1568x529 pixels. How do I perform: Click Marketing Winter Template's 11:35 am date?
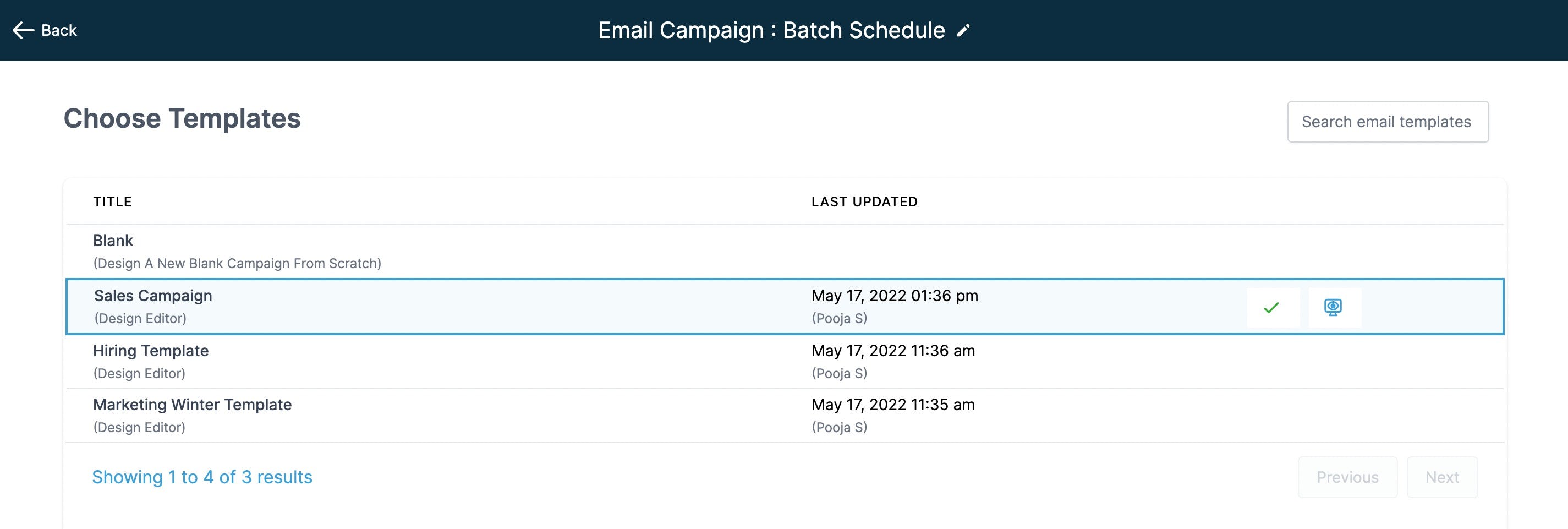[x=892, y=405]
